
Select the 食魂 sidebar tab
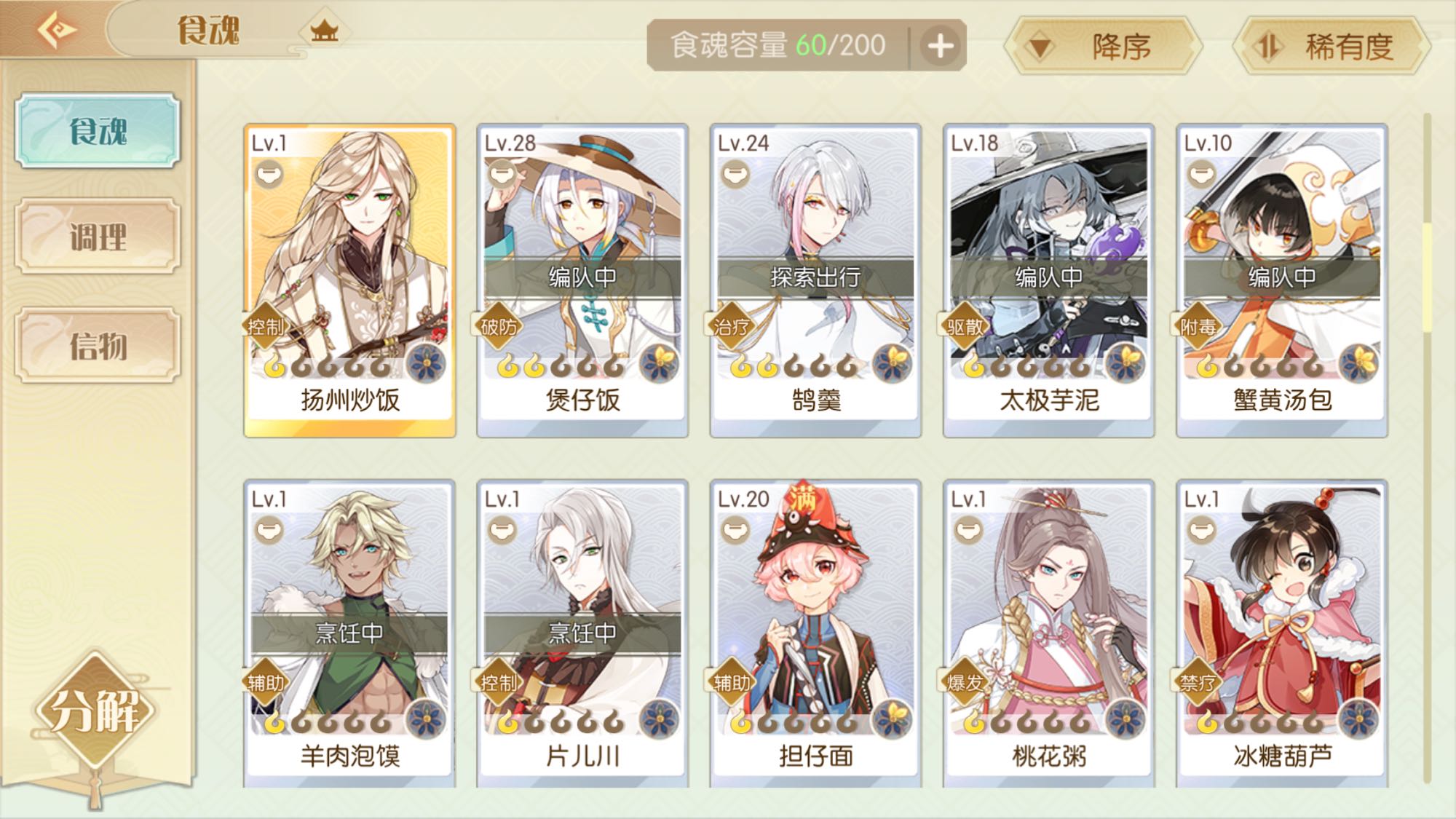tap(98, 131)
